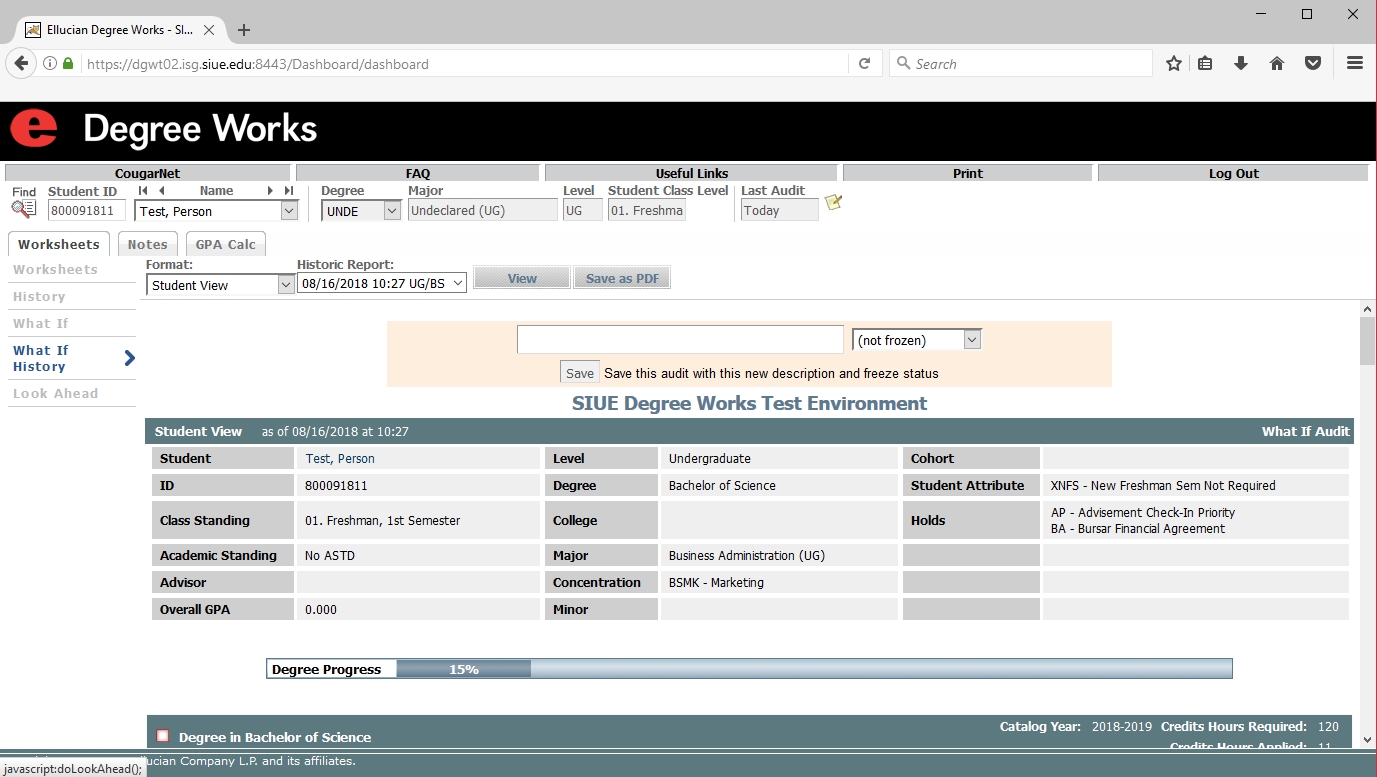Go to last student arrow icon
The image size is (1377, 777).
[289, 191]
